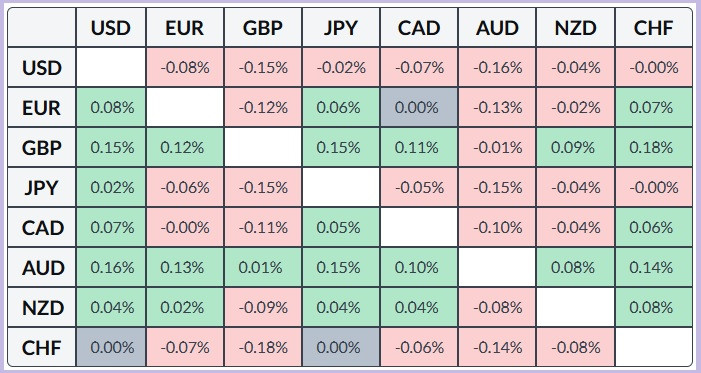Image resolution: width=701 pixels, height=373 pixels.
Task: Click the EUR versus JPY 0.06% cell
Action: [x=341, y=108]
